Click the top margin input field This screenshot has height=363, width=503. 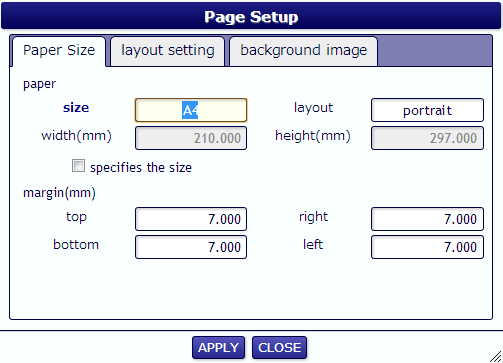(191, 219)
